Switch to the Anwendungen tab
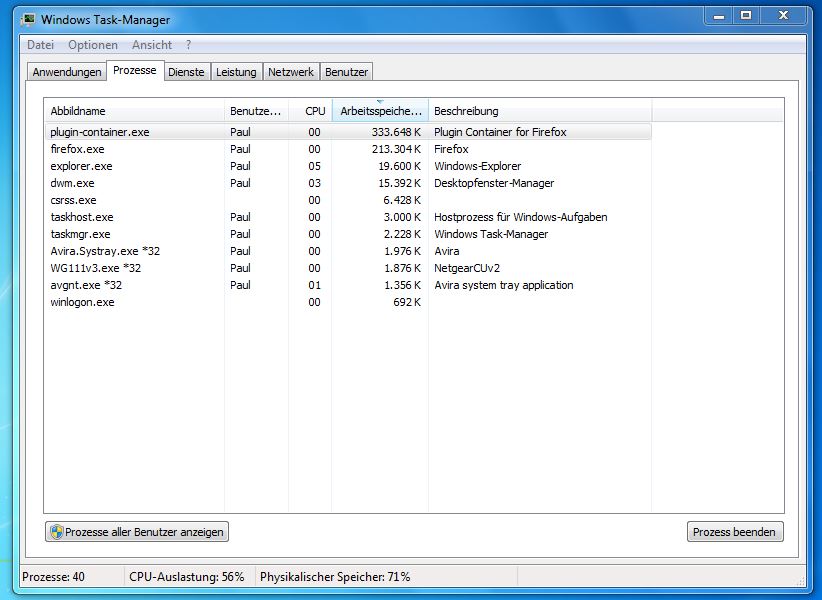Viewport: 822px width, 600px height. coord(67,72)
